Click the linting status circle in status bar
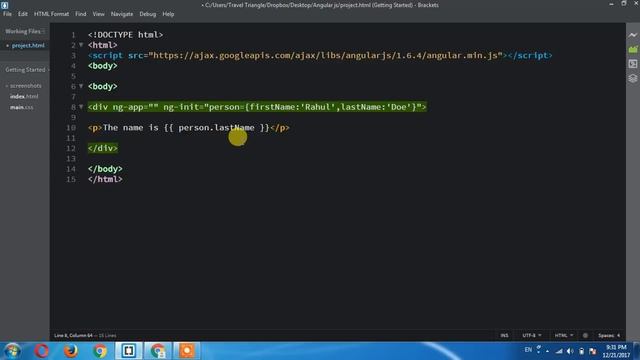 tap(585, 336)
